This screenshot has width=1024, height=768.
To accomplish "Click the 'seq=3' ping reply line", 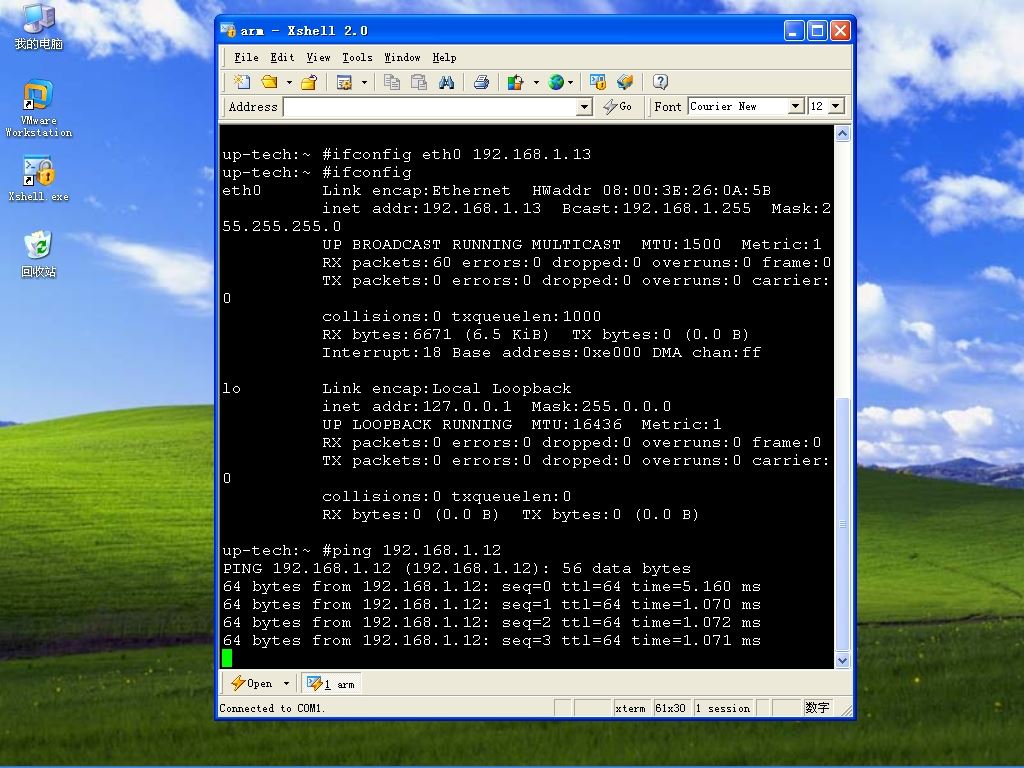I will tap(492, 640).
